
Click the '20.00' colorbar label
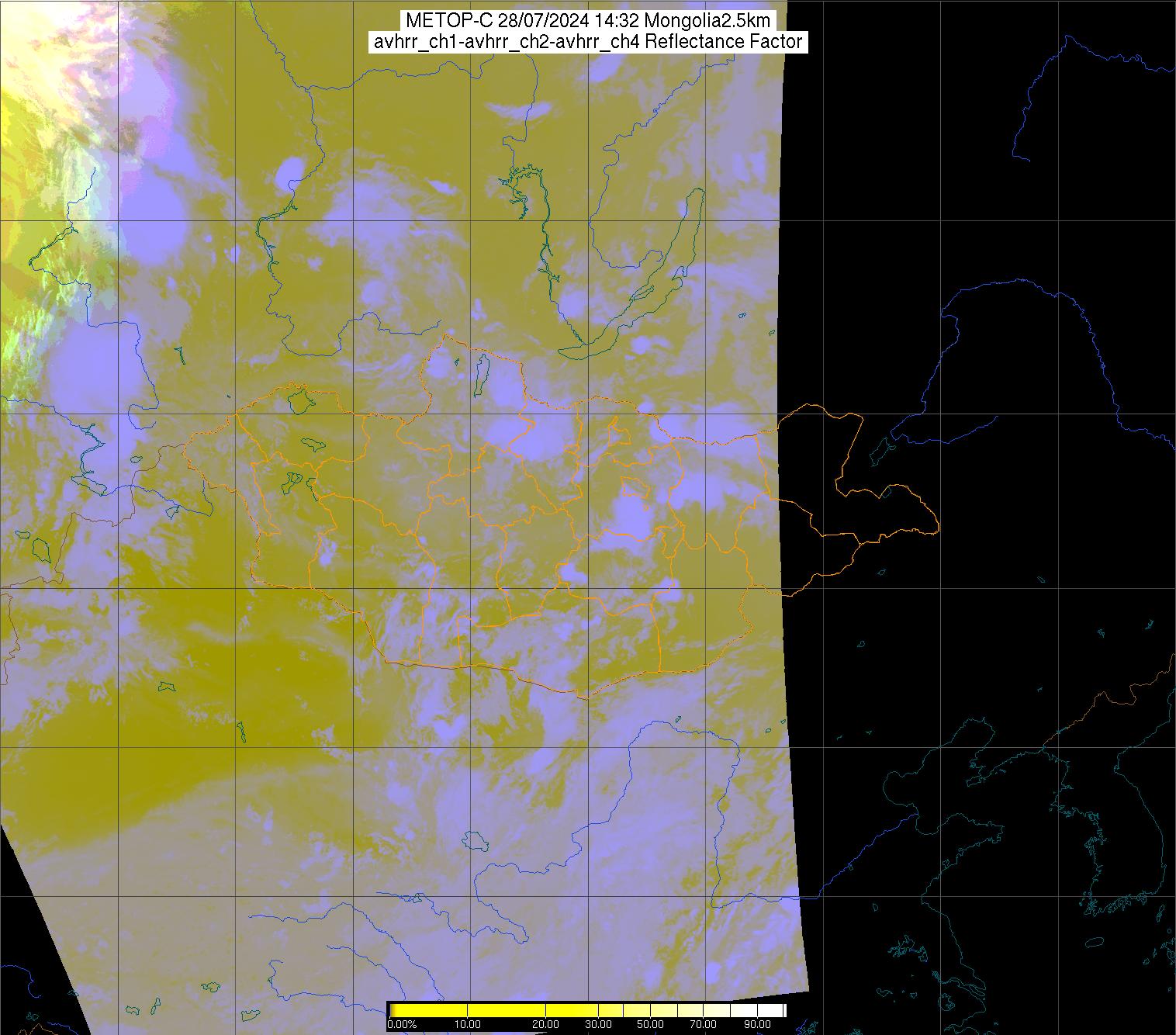point(546,1025)
